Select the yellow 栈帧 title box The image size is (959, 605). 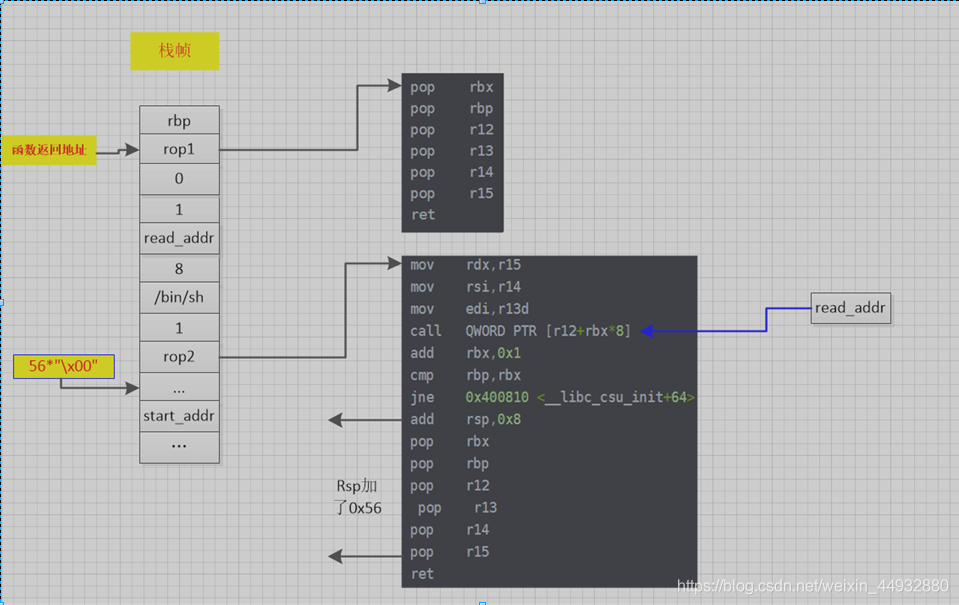point(174,51)
